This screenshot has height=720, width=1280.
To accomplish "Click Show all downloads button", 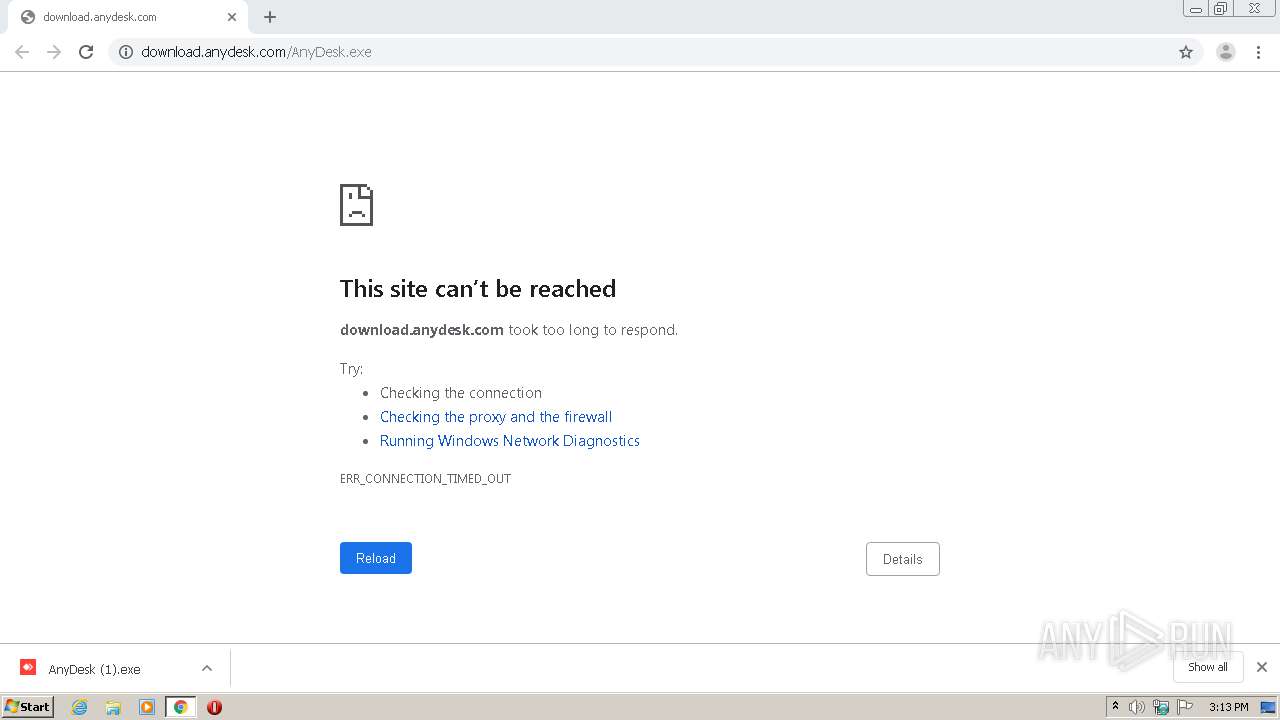I will coord(1208,667).
